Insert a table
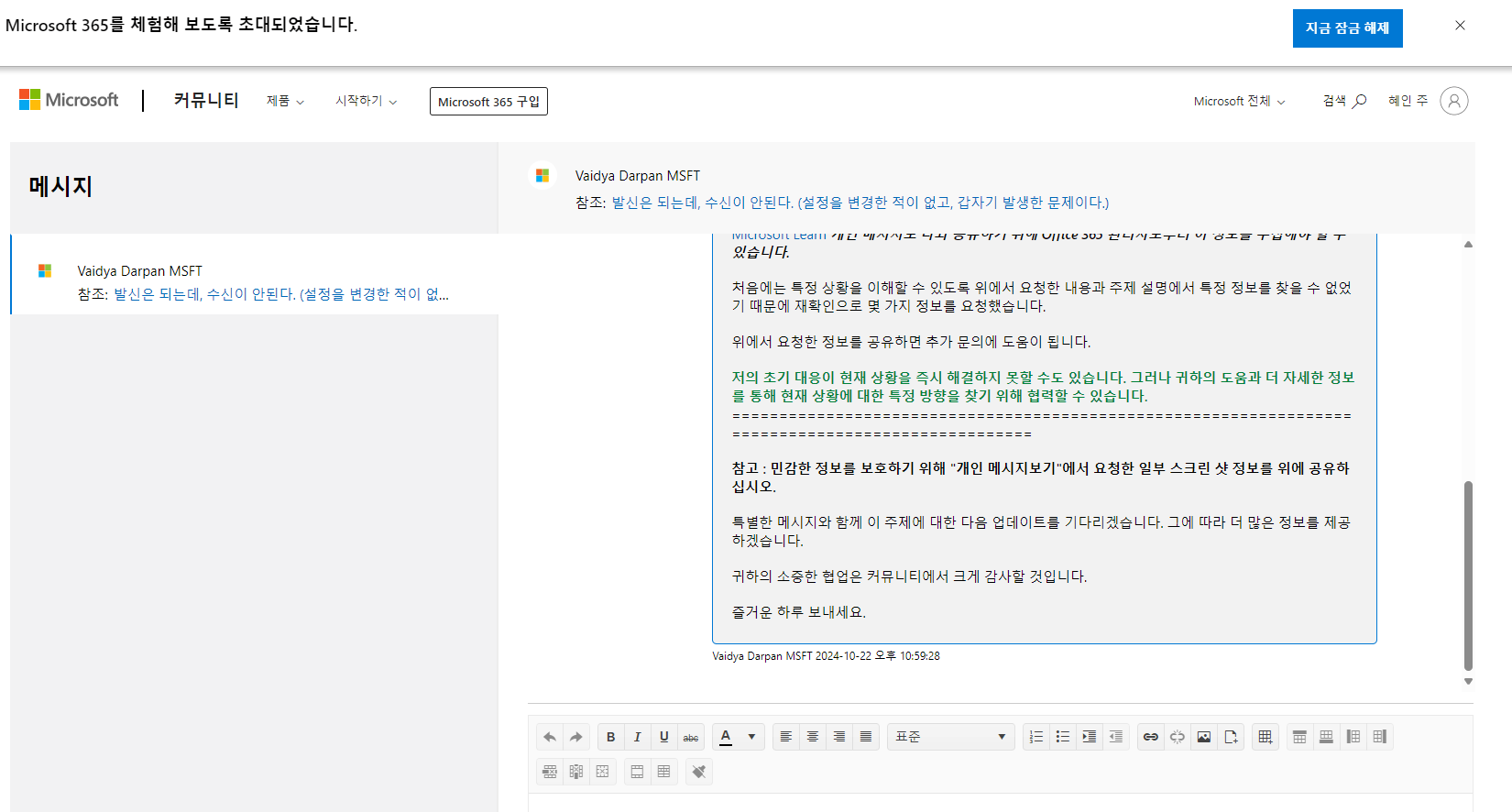 pyautogui.click(x=1265, y=737)
